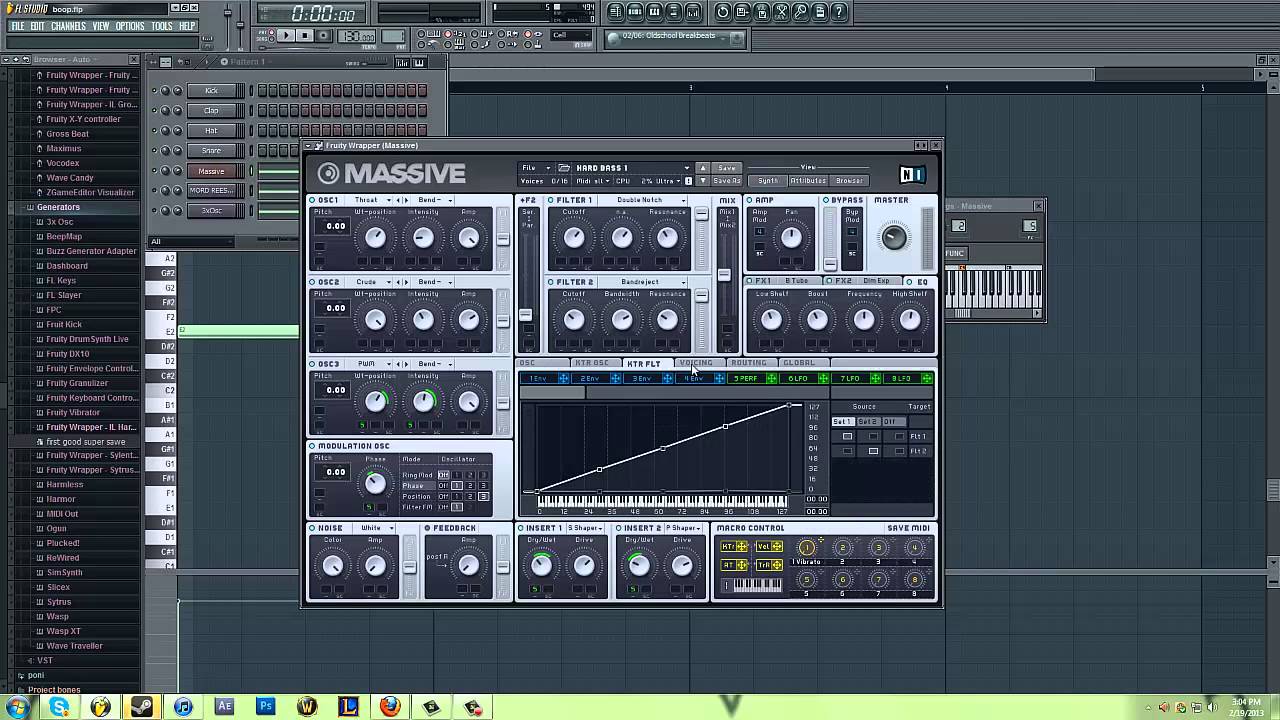Toggle the BYPASS enable indicator
Screen dimensions: 1280x720
pos(827,200)
